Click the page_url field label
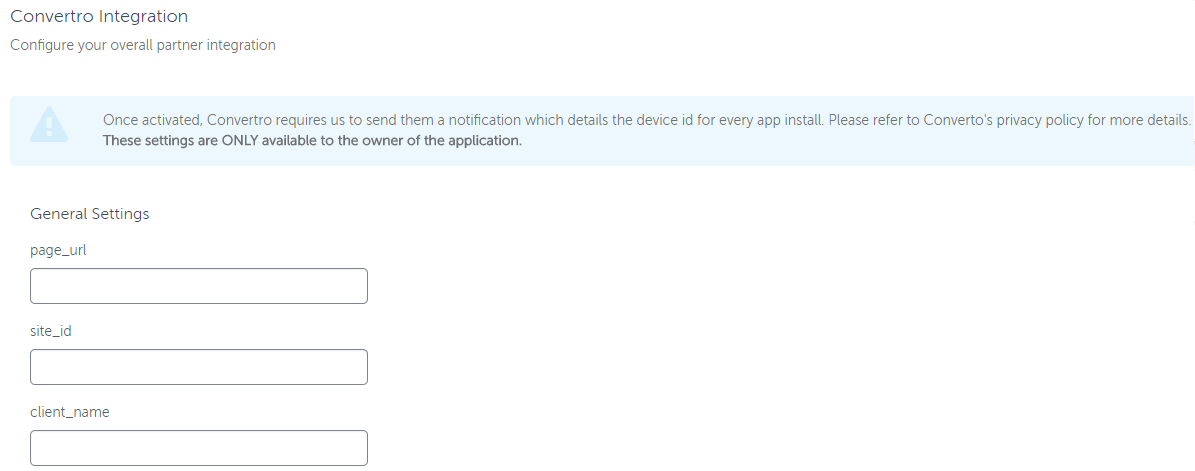The width and height of the screenshot is (1195, 471). coord(58,250)
